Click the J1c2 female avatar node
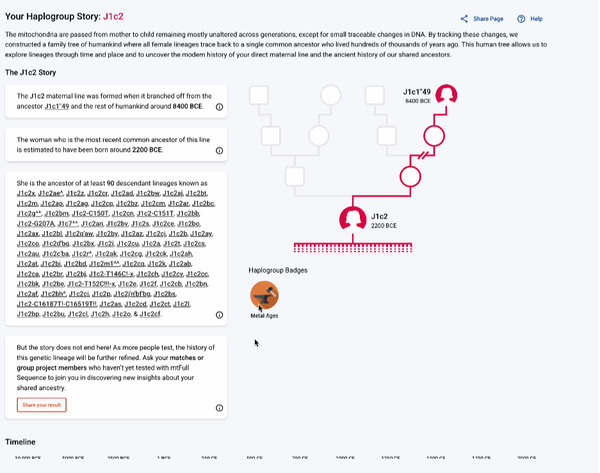 tap(352, 220)
